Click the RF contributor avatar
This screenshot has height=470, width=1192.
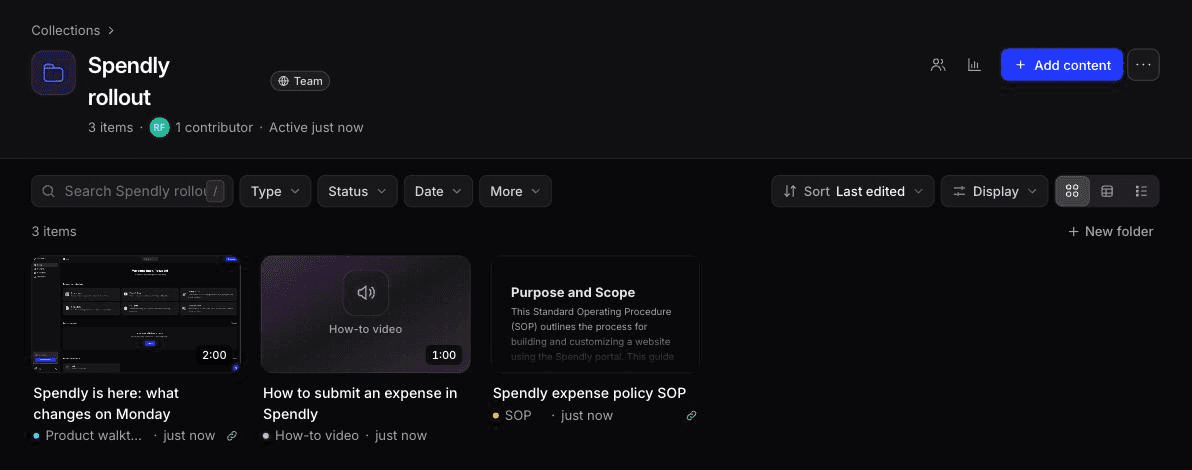coord(159,127)
